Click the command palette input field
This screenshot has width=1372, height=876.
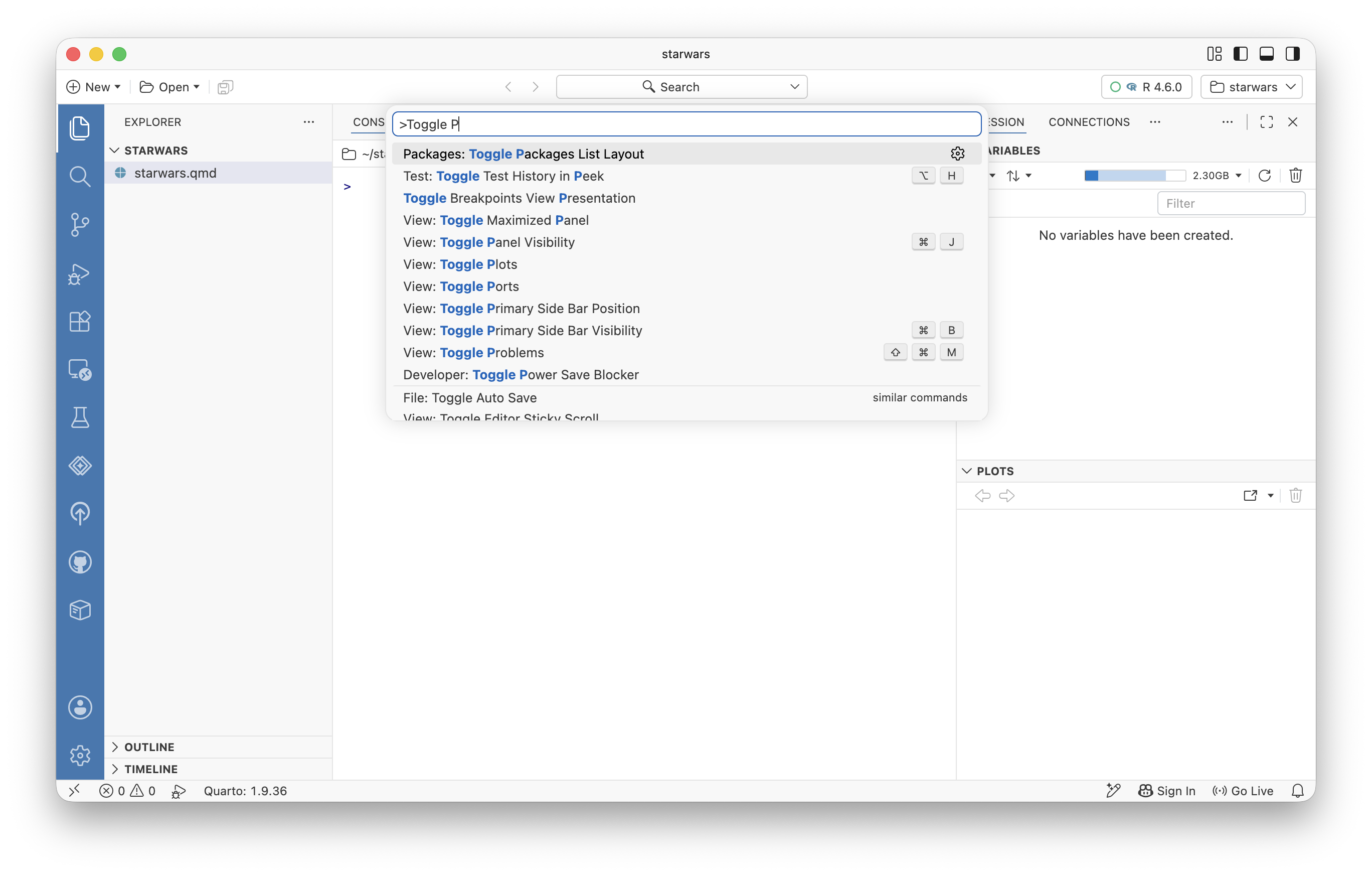click(x=687, y=124)
